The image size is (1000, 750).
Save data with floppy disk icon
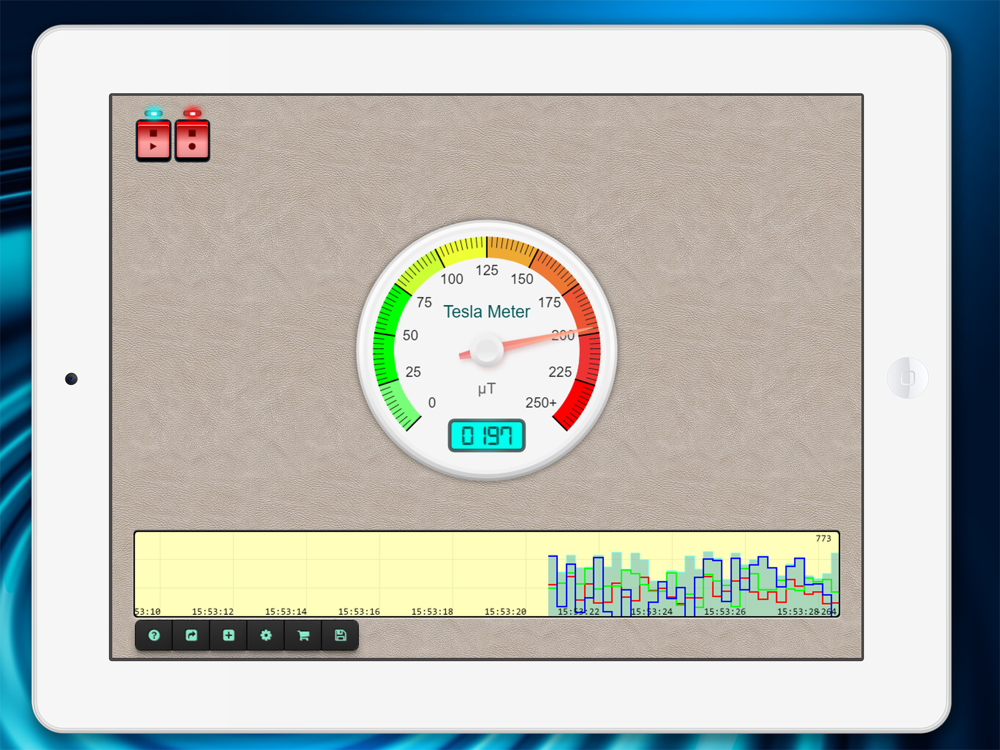[340, 635]
